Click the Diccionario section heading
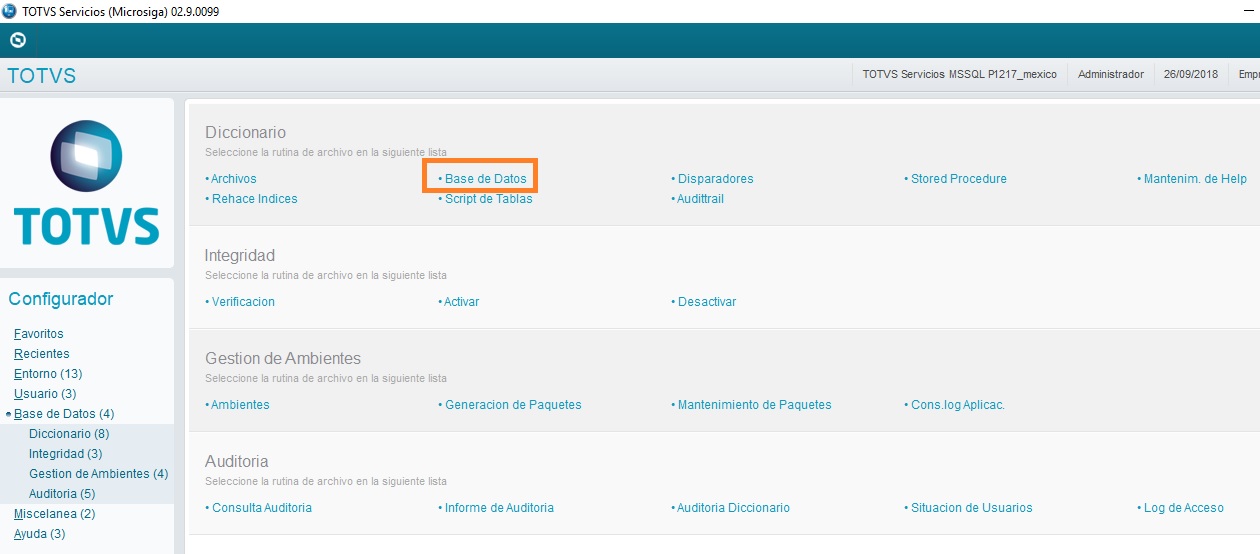This screenshot has height=554, width=1260. click(x=245, y=132)
